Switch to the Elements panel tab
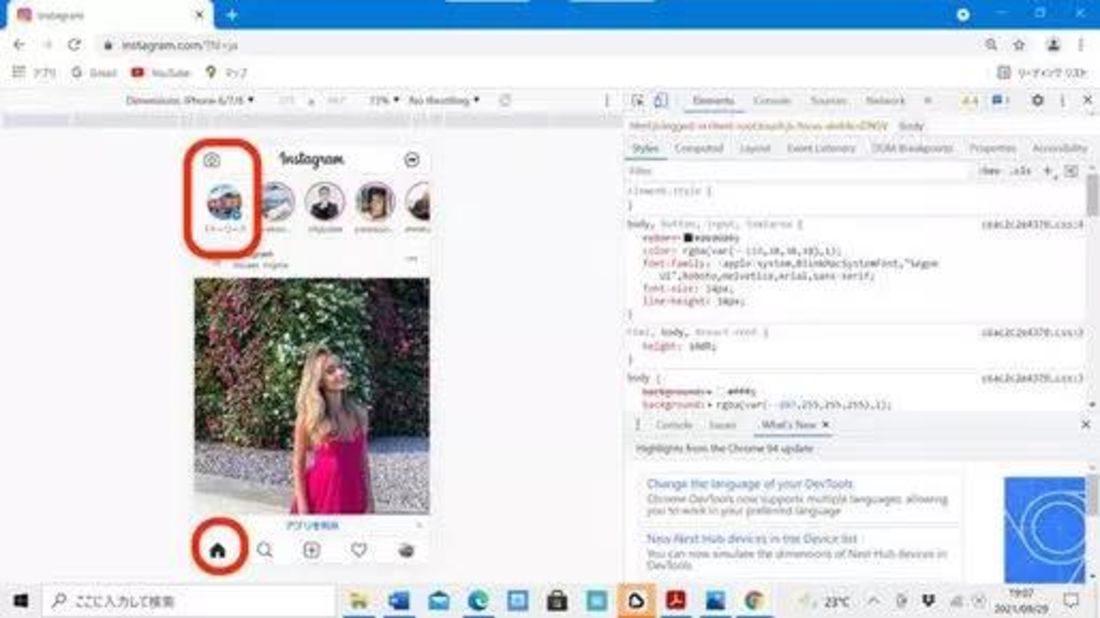 click(713, 101)
